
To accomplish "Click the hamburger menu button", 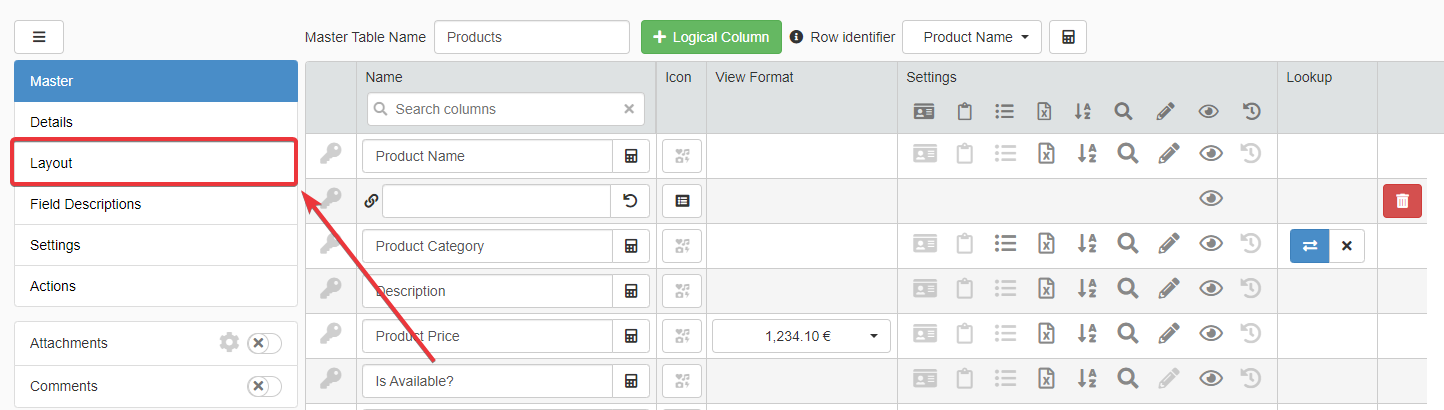I will 39,37.
